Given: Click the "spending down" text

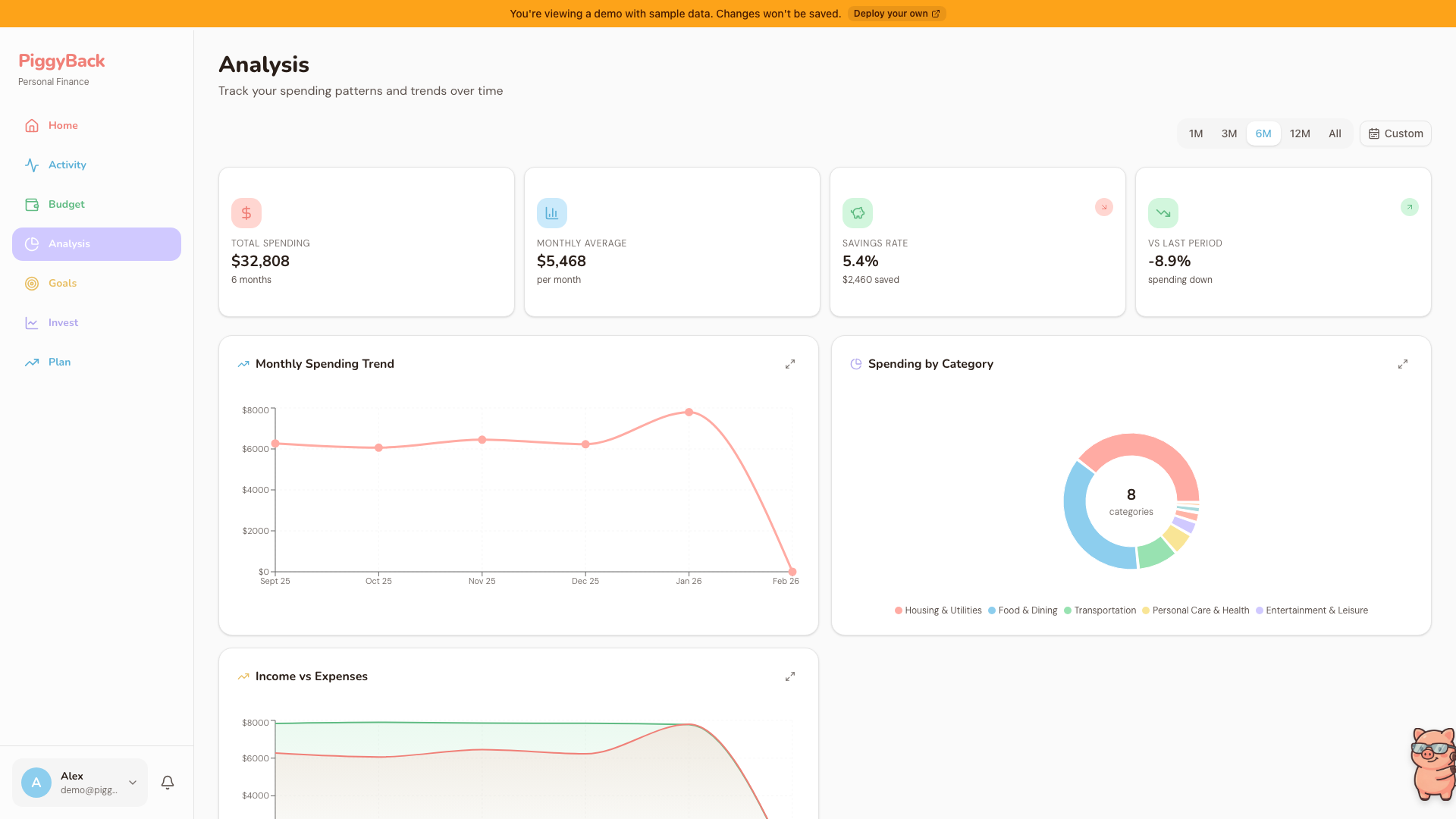Looking at the screenshot, I should point(1180,280).
